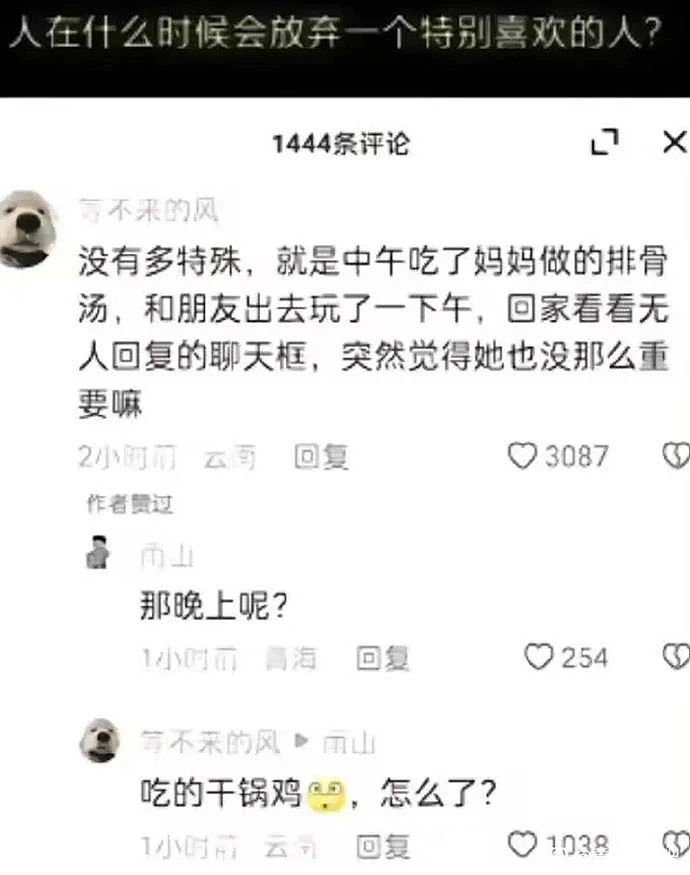The width and height of the screenshot is (690, 875).
Task: Open the large dog avatar profile
Action: click(28, 229)
